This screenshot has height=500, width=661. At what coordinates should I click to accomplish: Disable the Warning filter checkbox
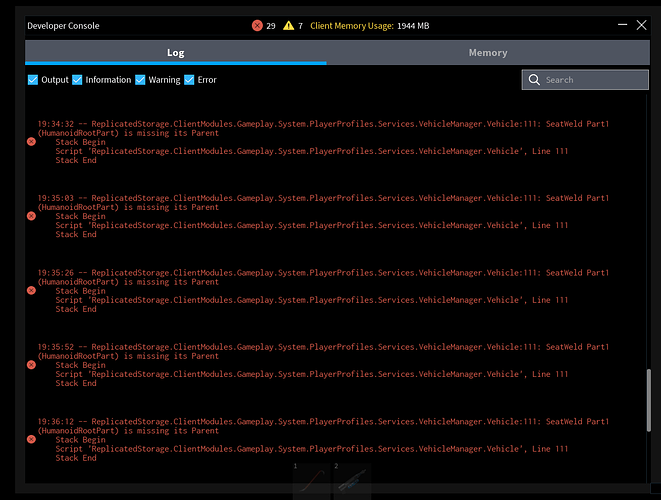point(140,80)
